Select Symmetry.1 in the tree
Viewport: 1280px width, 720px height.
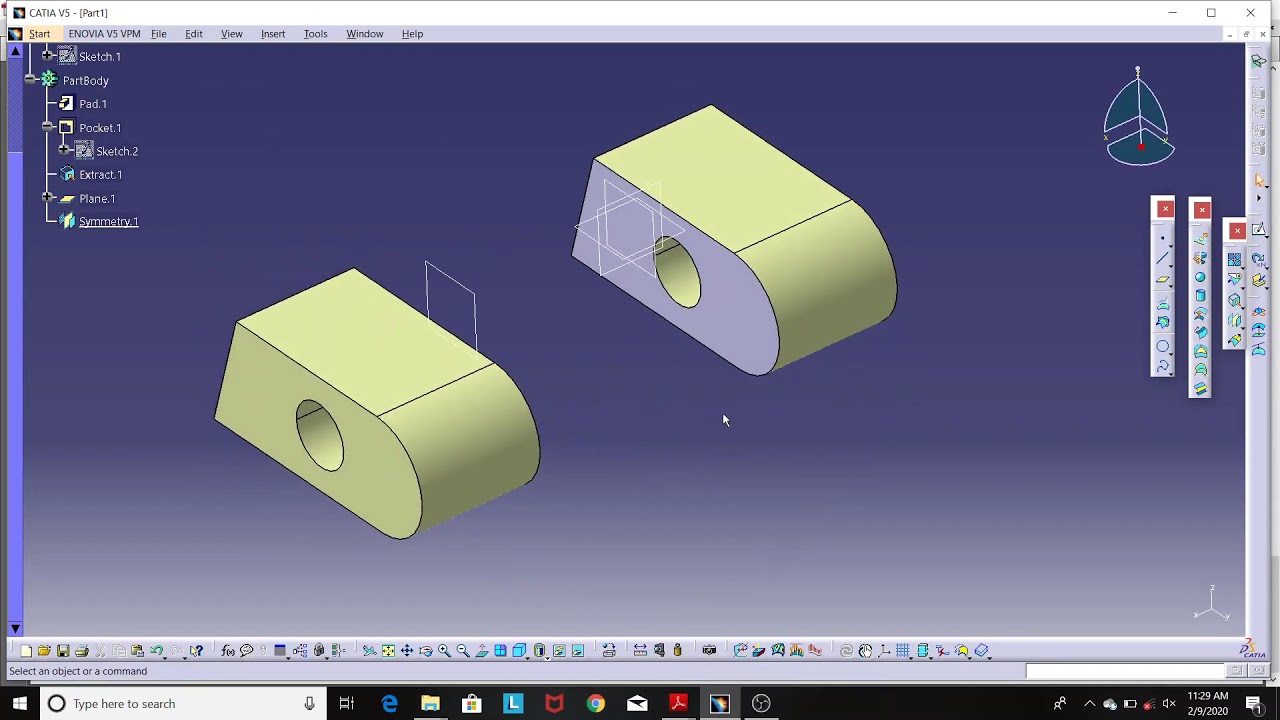pos(108,222)
